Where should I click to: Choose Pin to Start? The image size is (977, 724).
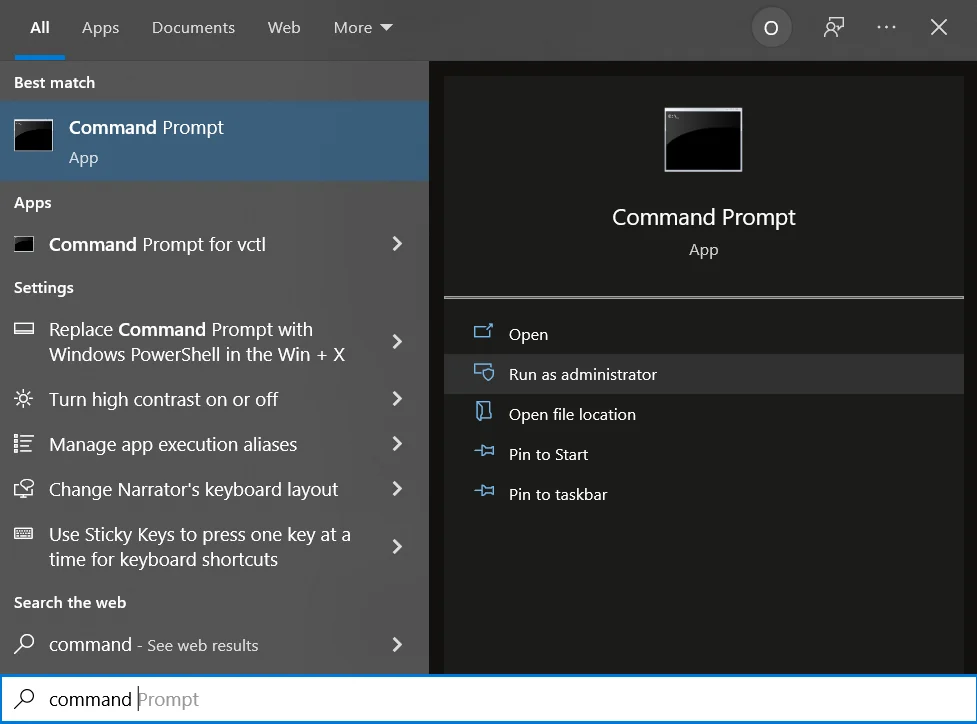point(703,454)
